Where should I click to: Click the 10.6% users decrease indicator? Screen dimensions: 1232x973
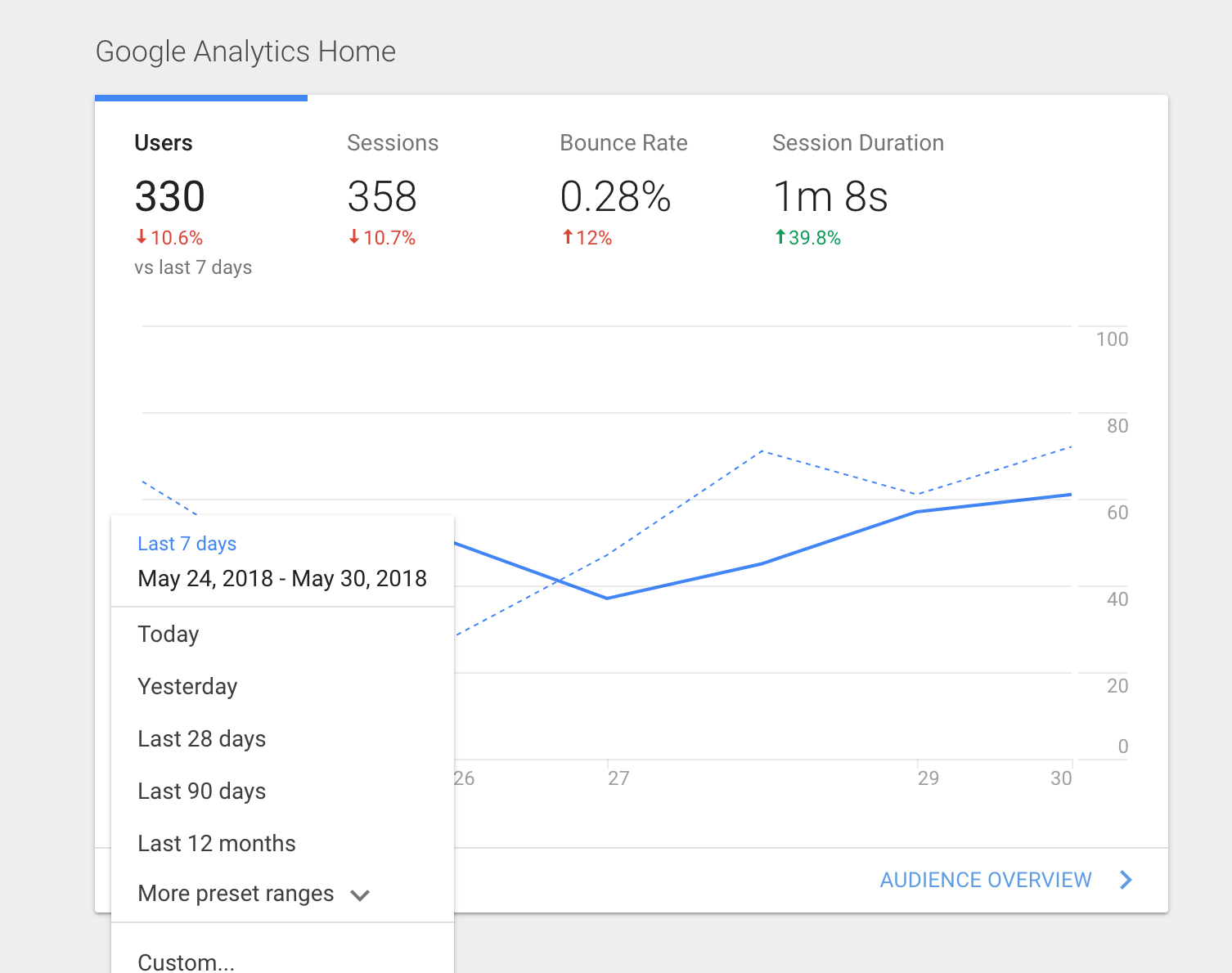coord(169,238)
